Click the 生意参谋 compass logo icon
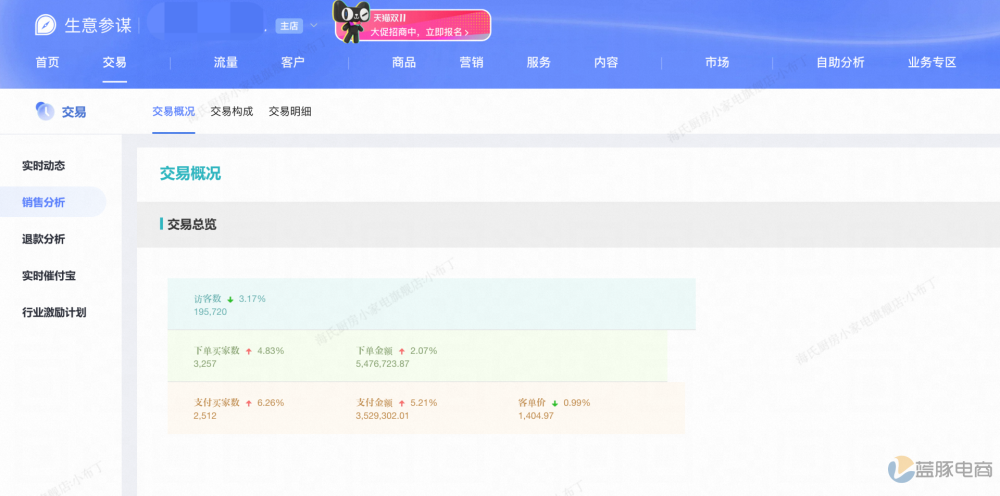 pos(45,26)
